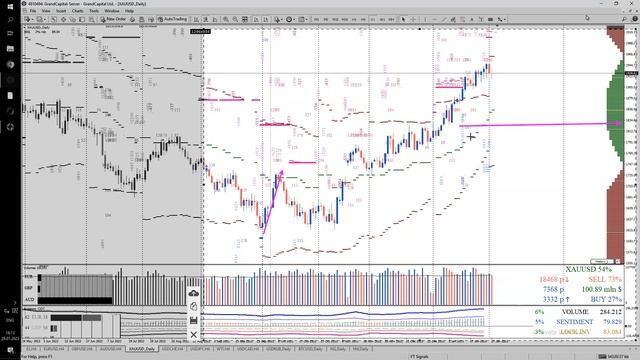This screenshot has height=360, width=640.
Task: Open the Data Window icon
Action: [x=63, y=19]
